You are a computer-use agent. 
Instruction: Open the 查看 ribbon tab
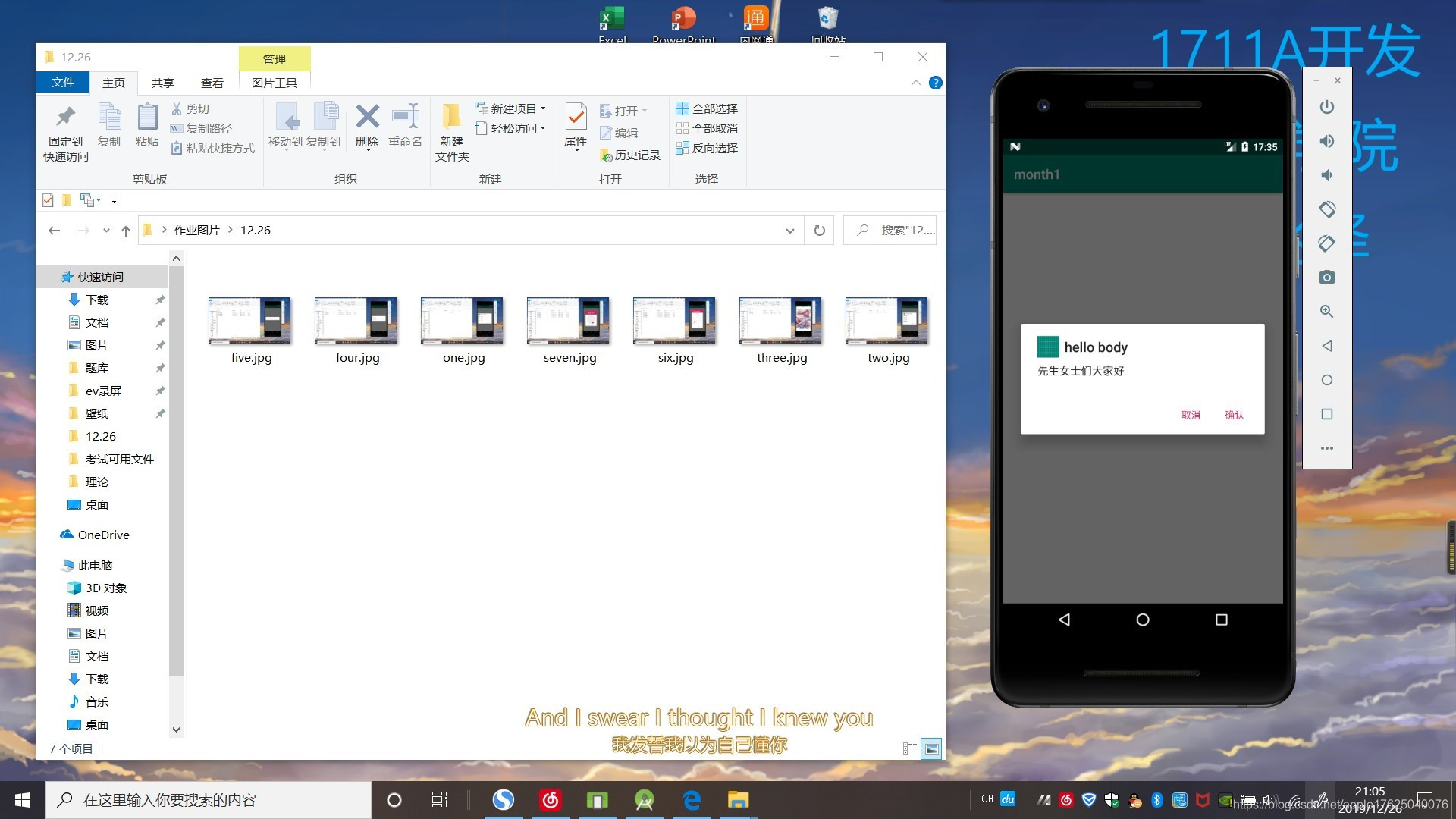tap(212, 83)
